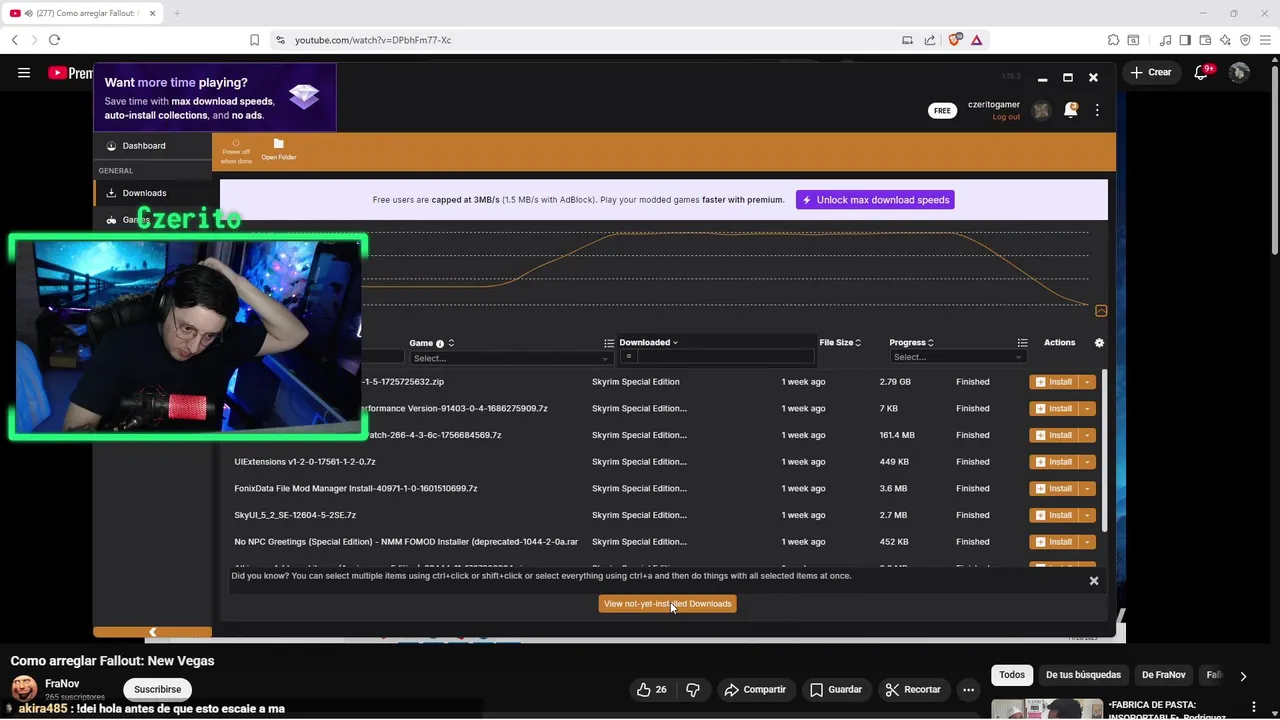
Task: Select the Todos filter chip
Action: (1012, 675)
